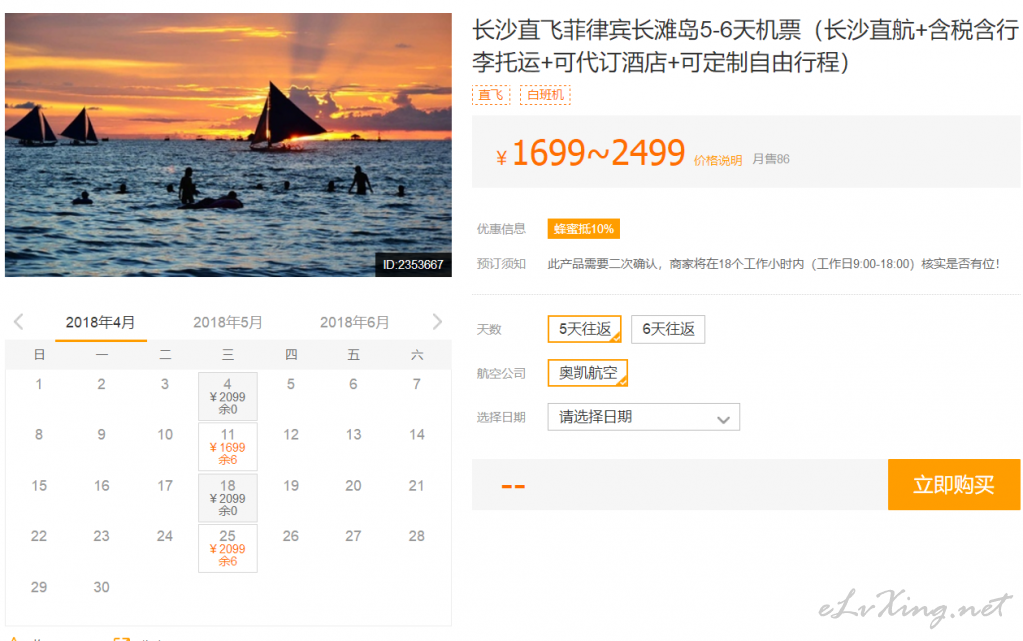
Task: Switch calendar to 2018年4月 tab
Action: (x=100, y=322)
